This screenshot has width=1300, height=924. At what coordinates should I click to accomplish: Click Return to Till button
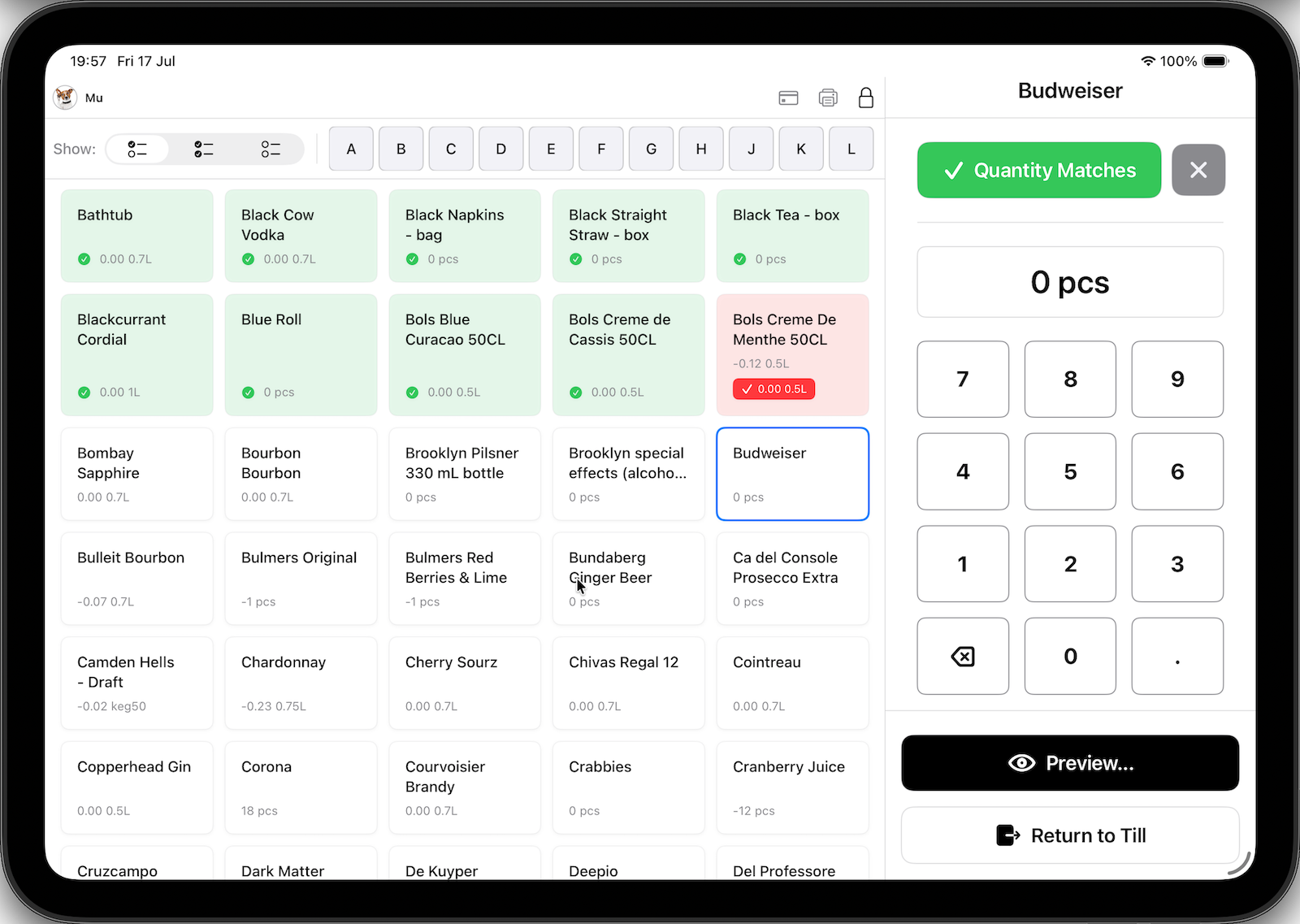(1070, 835)
